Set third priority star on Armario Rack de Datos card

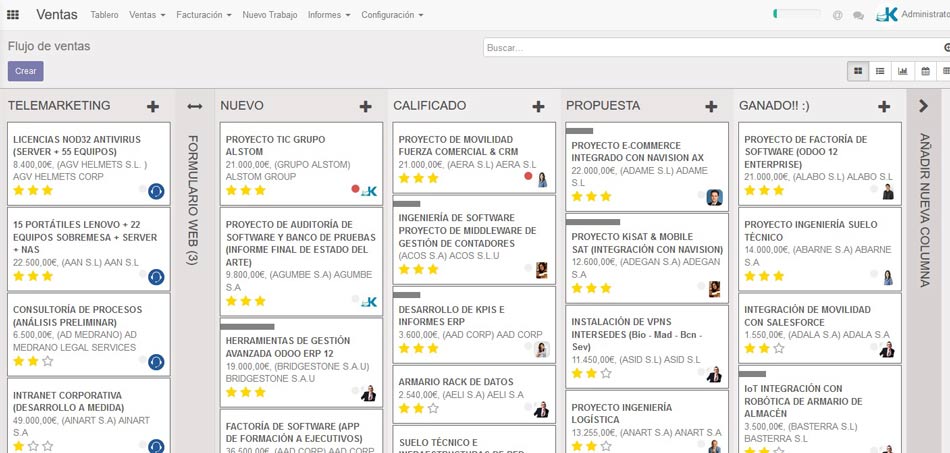click(433, 409)
